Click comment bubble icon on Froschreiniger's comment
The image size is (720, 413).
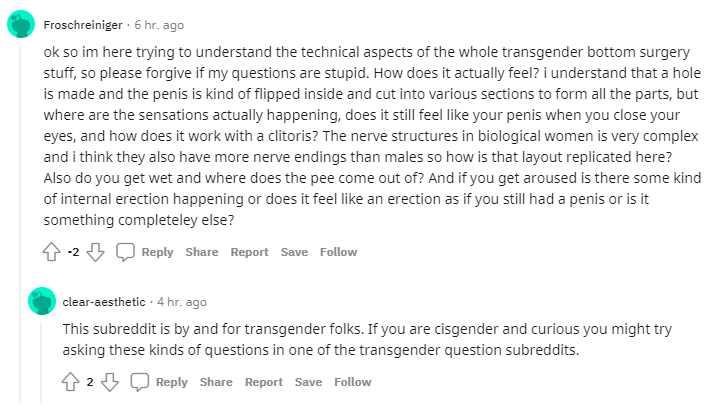tap(125, 252)
